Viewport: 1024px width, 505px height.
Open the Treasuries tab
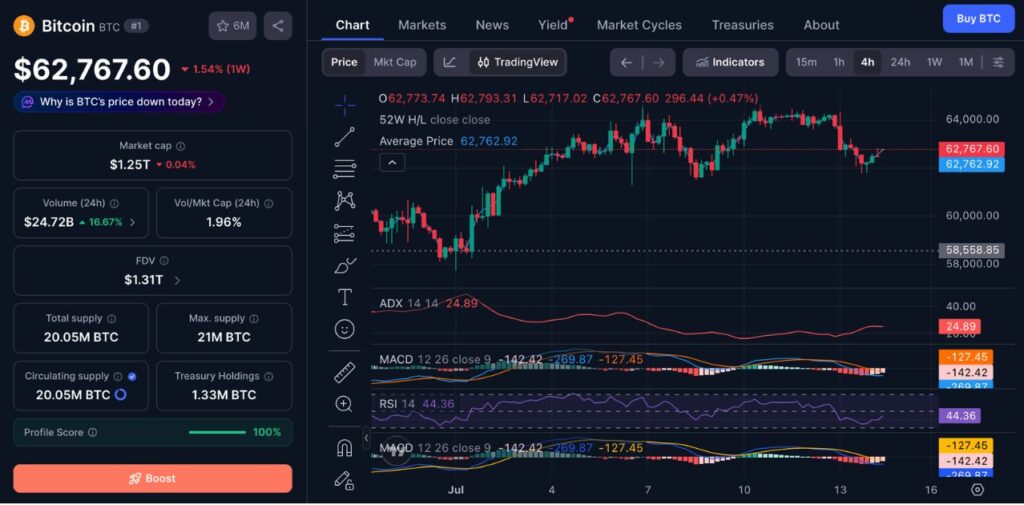[743, 25]
